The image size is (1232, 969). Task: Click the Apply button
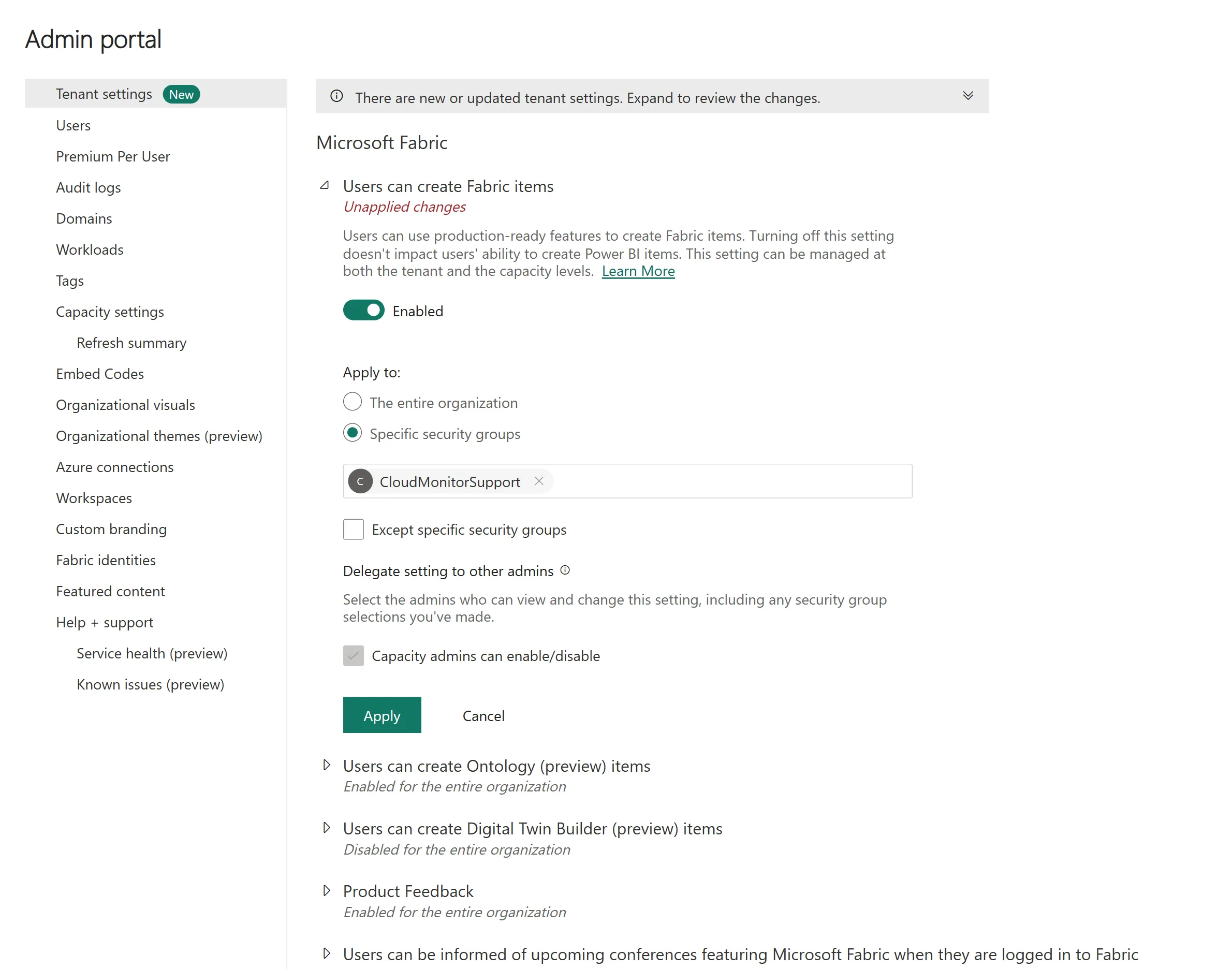[x=382, y=715]
